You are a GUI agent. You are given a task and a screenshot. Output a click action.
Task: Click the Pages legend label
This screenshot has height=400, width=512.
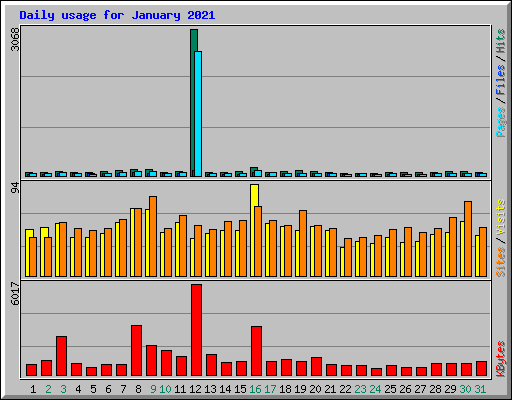click(500, 122)
